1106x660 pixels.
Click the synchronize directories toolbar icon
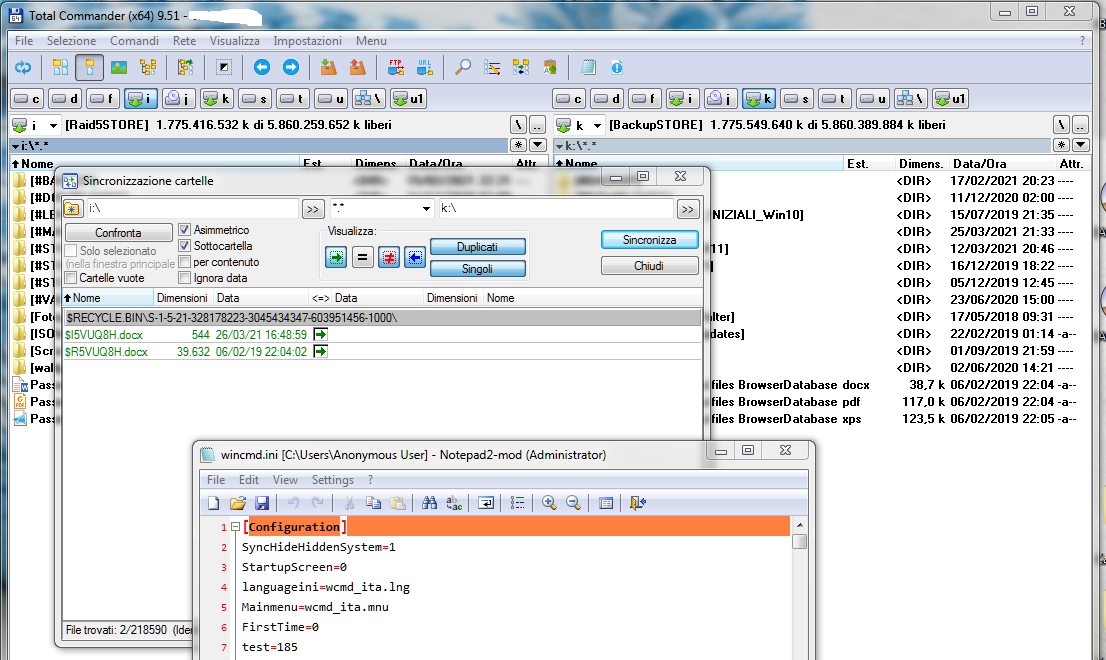(x=521, y=68)
